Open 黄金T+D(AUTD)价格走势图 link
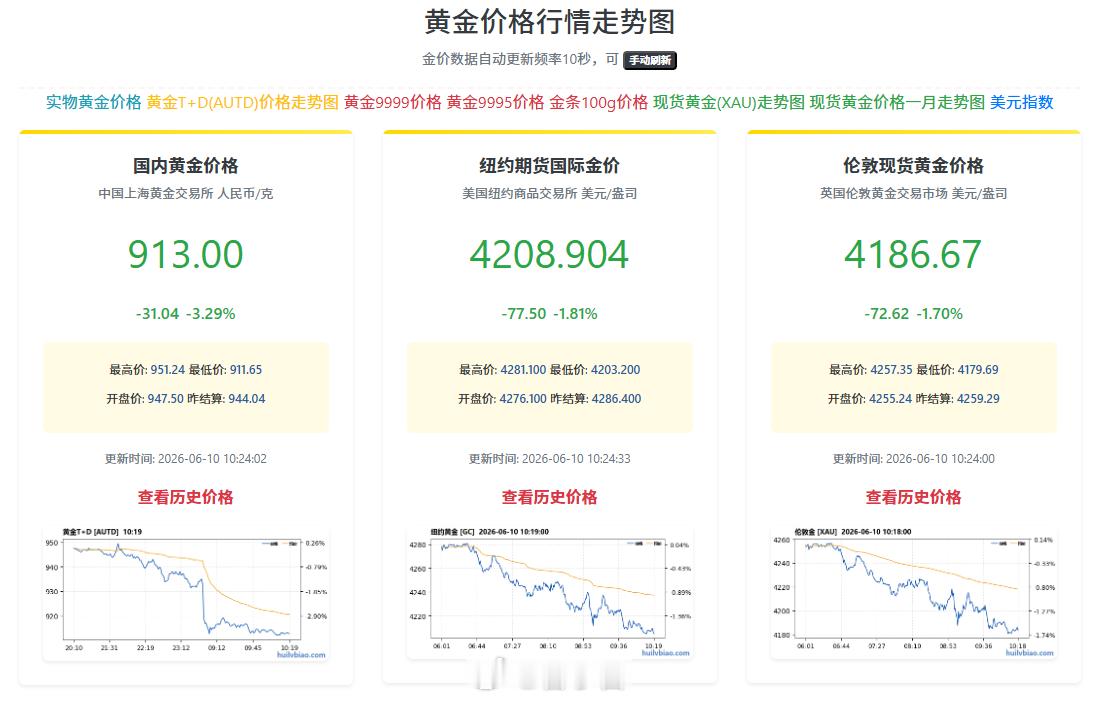 click(242, 103)
